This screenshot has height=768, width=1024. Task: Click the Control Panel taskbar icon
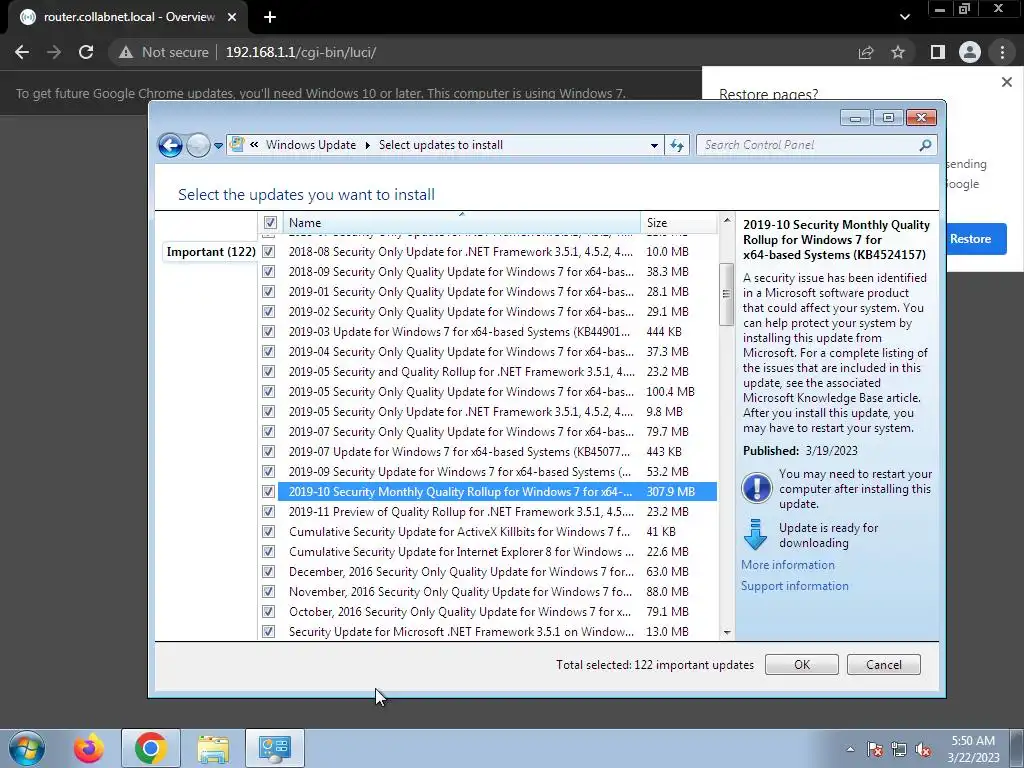[274, 748]
